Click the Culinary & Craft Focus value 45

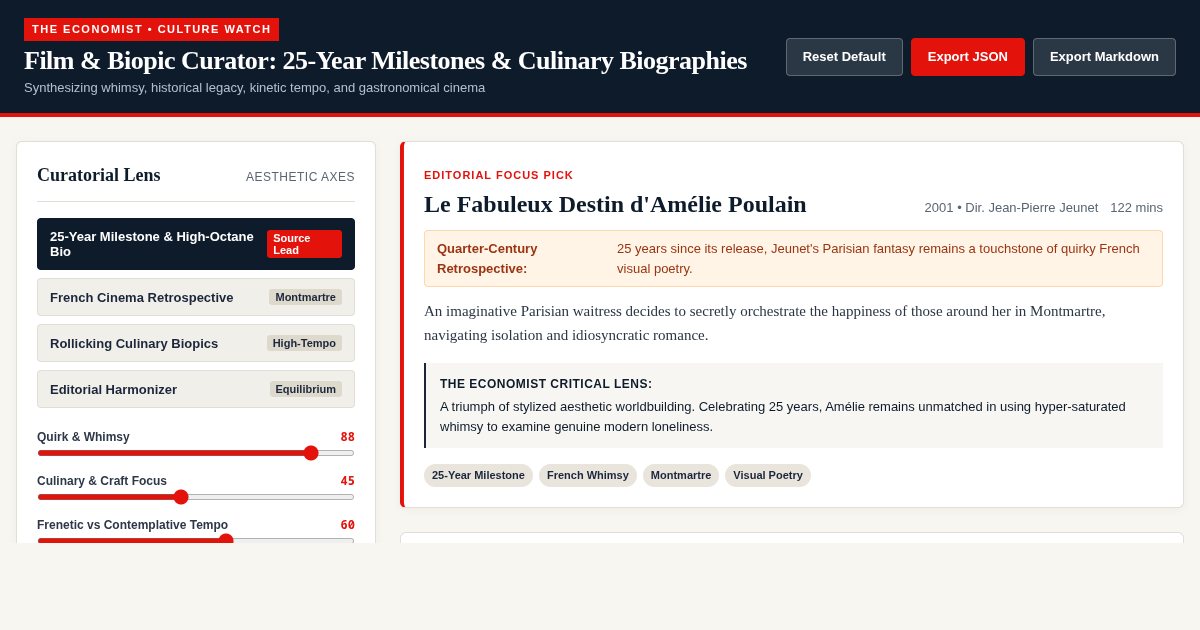click(347, 481)
